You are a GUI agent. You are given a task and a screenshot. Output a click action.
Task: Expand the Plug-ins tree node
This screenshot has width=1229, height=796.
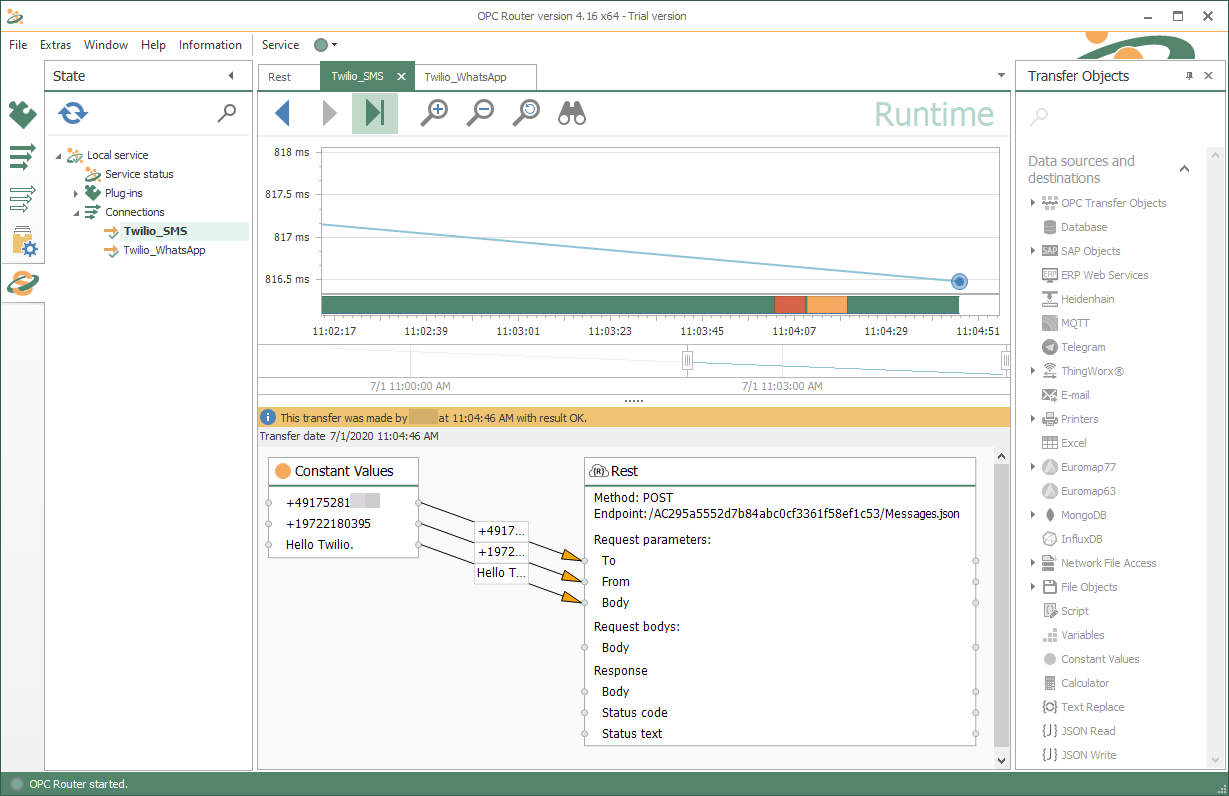pyautogui.click(x=76, y=193)
